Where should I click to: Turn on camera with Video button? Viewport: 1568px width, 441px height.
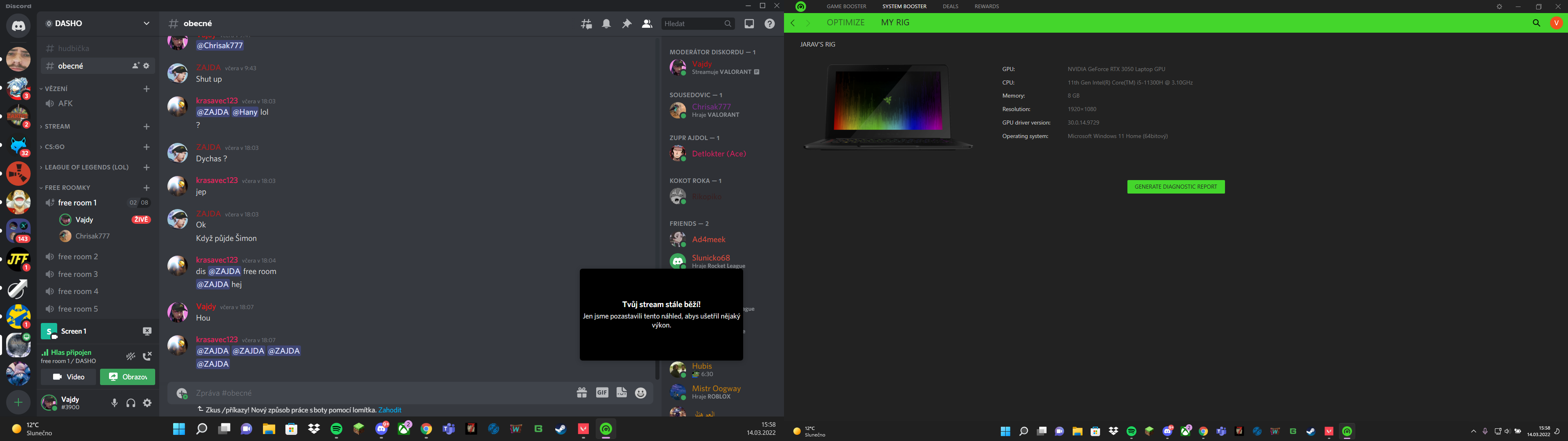[x=68, y=377]
